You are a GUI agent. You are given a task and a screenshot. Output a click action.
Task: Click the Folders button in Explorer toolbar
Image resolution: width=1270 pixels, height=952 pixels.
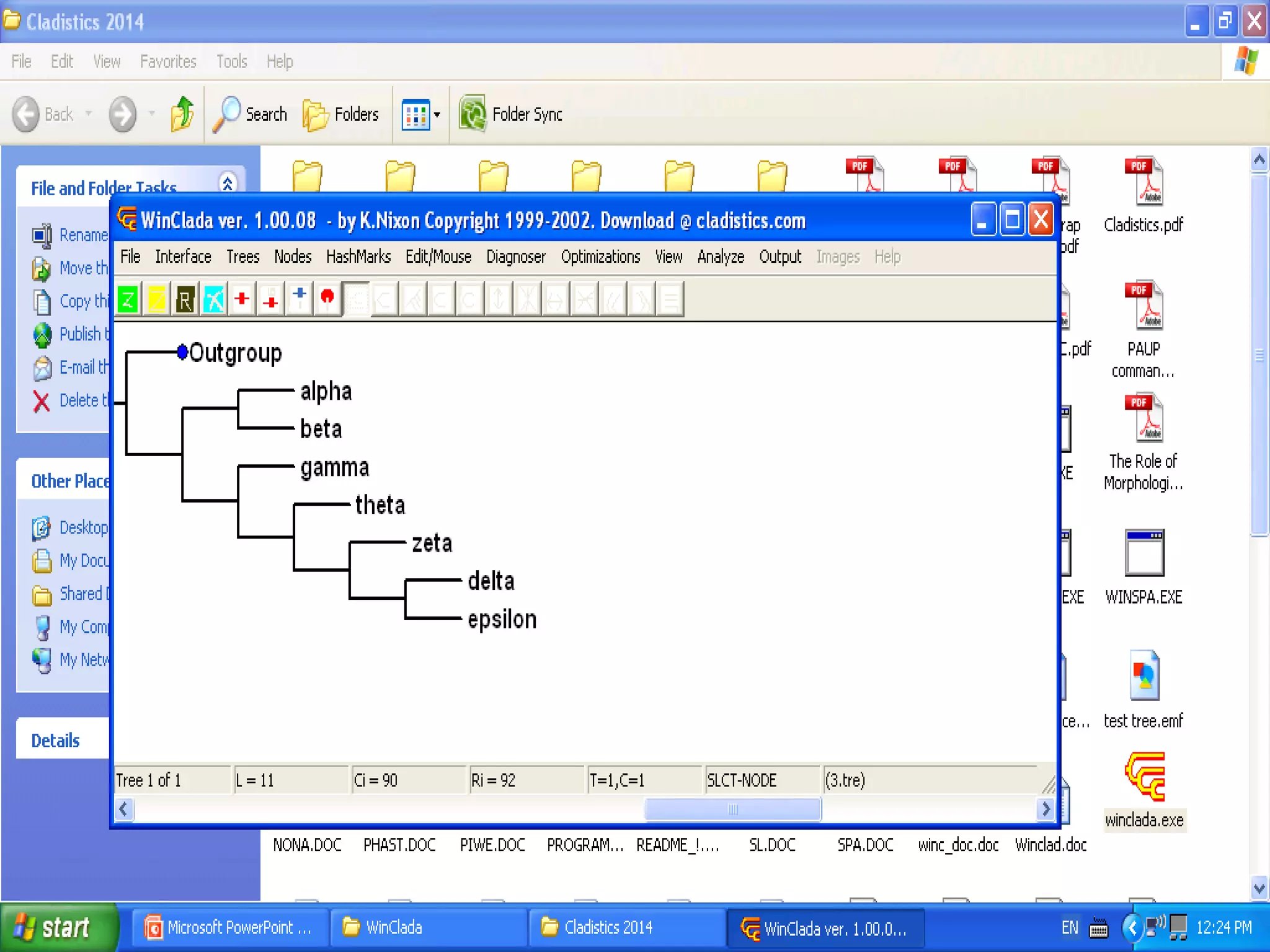342,115
